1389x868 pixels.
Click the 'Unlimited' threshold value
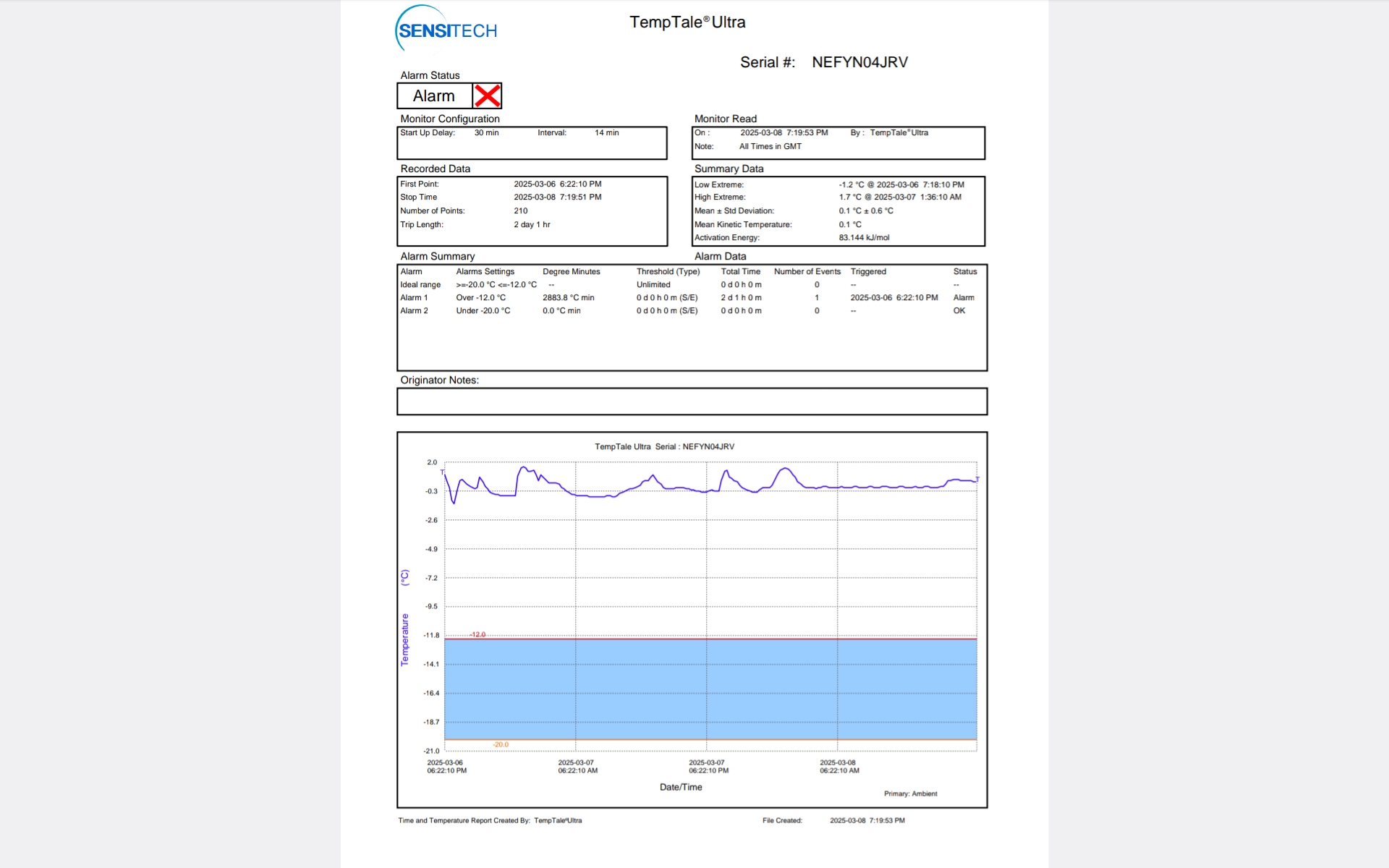(653, 285)
